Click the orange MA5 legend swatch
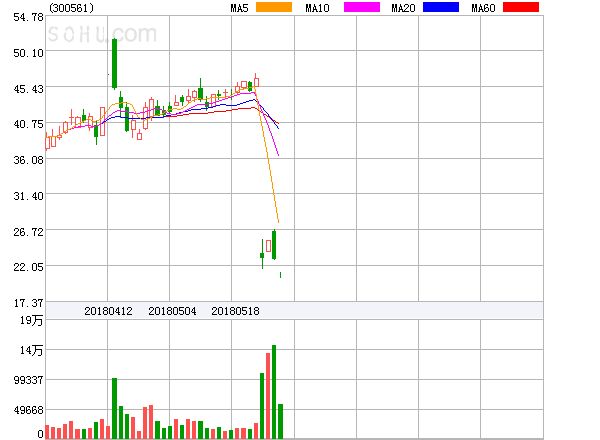The image size is (600, 440). pyautogui.click(x=274, y=7)
